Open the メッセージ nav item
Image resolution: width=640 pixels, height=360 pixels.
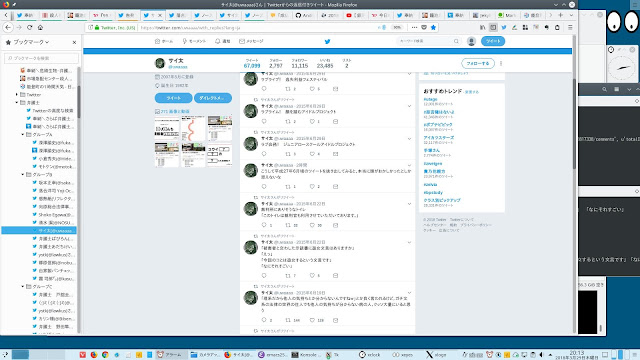tap(251, 41)
